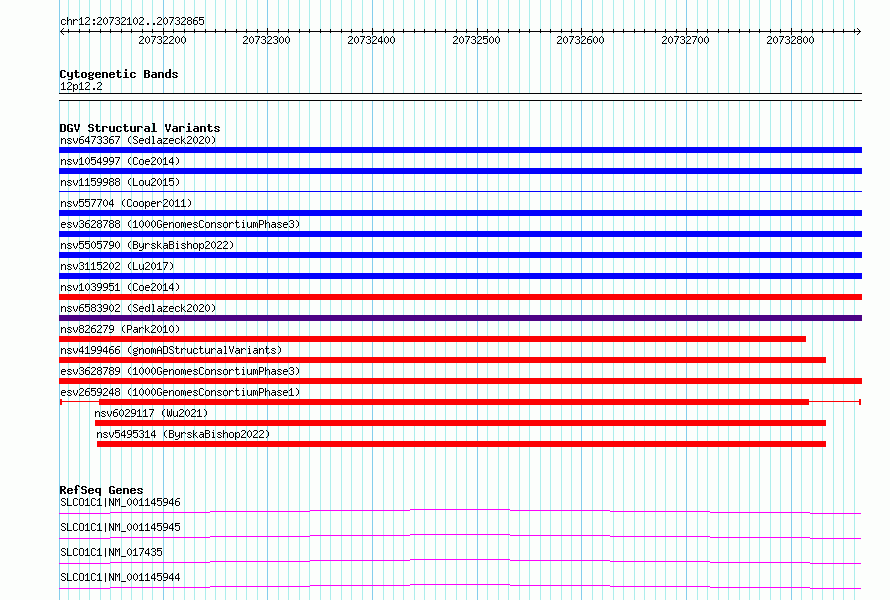Click the RefSeq Genes track title
Viewport: 890px width, 600px height.
pos(101,490)
